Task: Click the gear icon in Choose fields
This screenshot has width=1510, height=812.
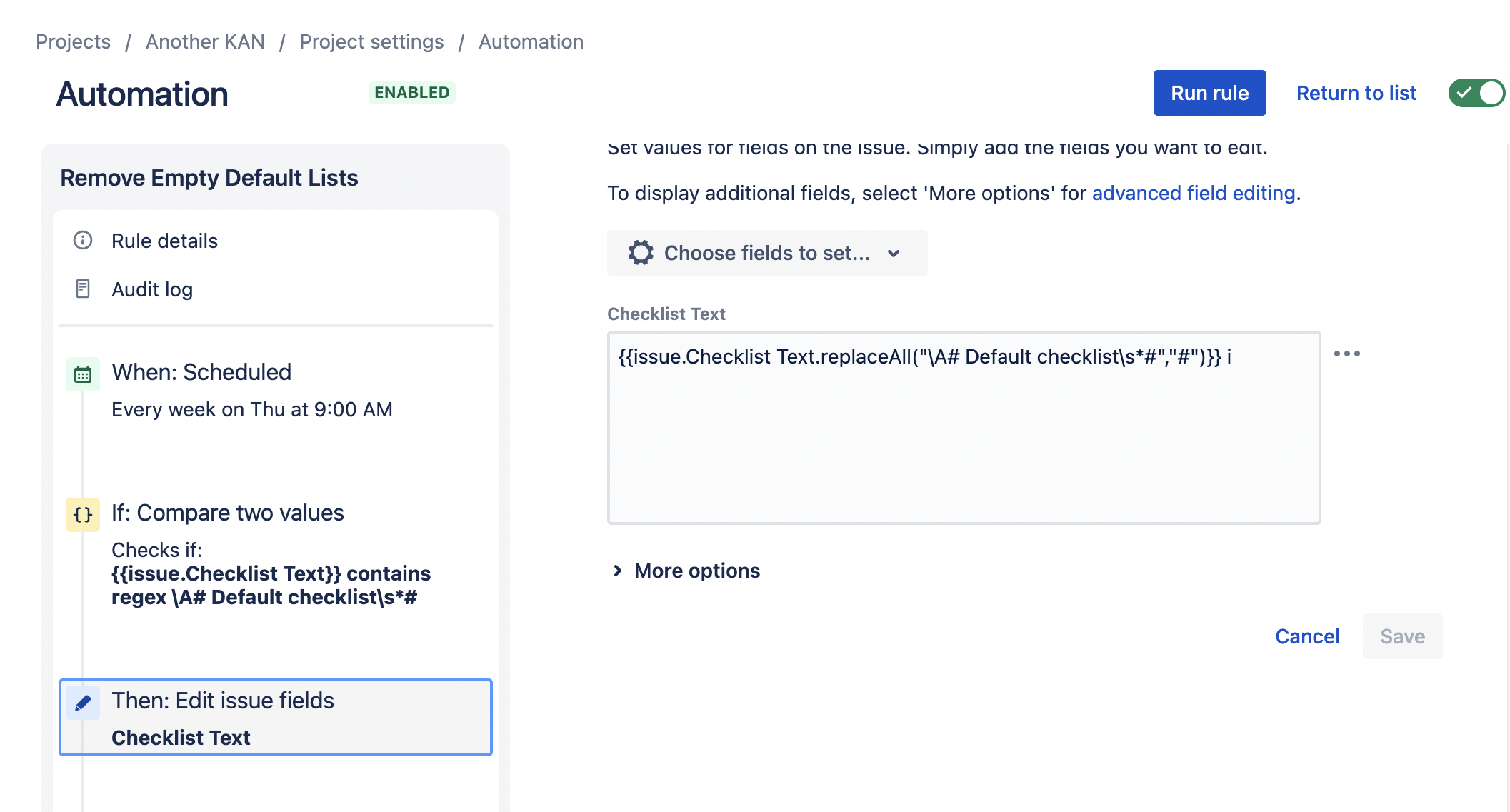Action: pyautogui.click(x=641, y=253)
